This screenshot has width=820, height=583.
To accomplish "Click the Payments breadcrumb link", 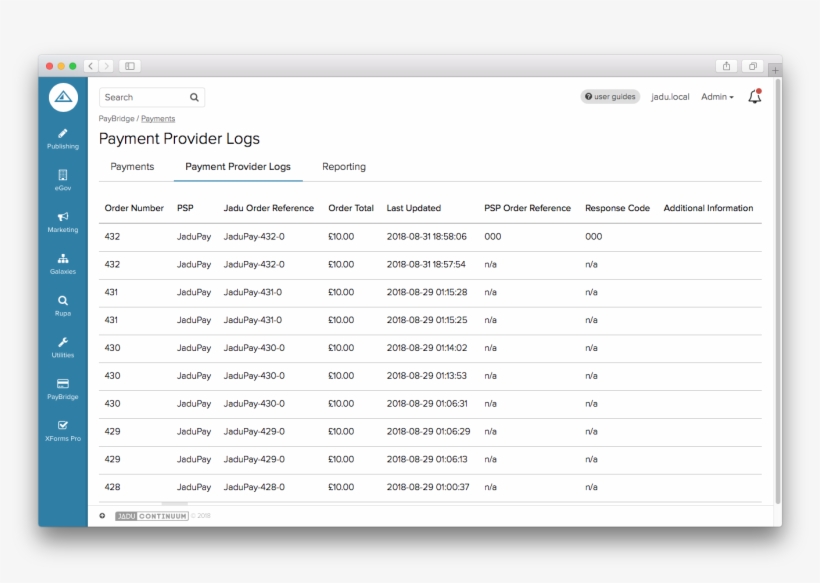I will 158,119.
